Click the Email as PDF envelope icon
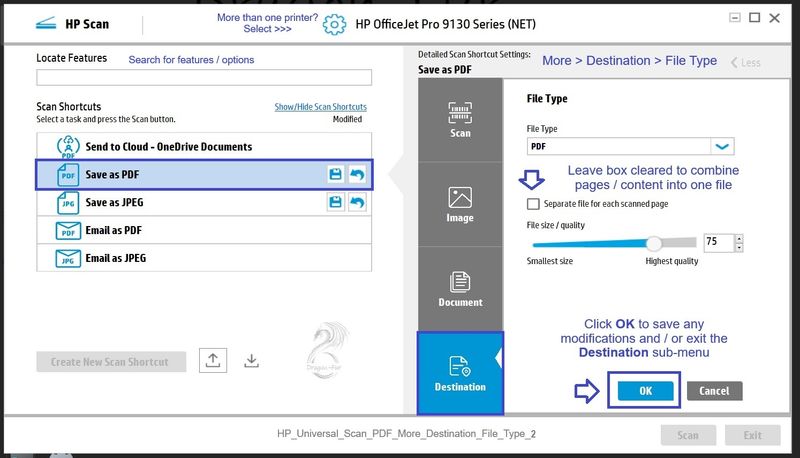 pos(68,231)
